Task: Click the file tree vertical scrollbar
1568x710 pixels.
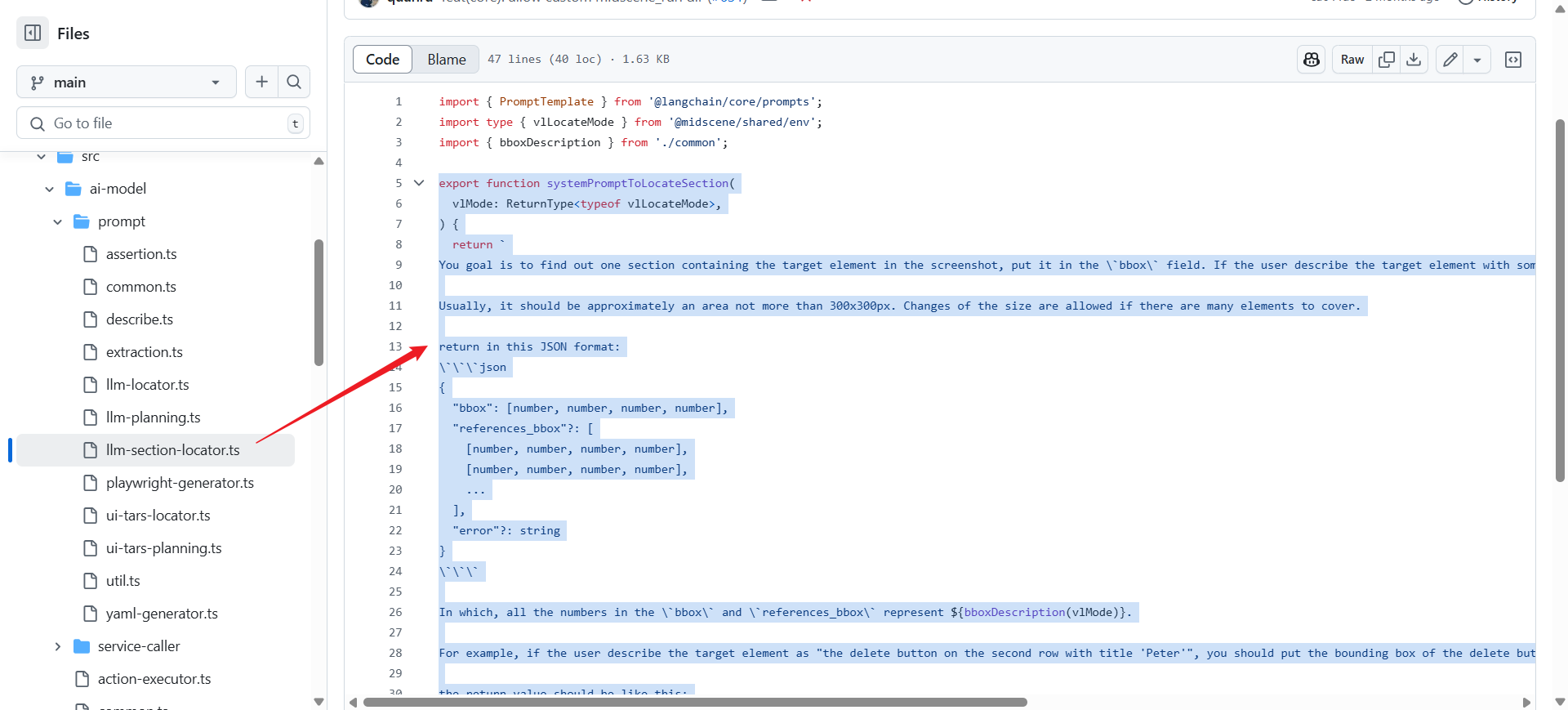Action: pos(319,302)
